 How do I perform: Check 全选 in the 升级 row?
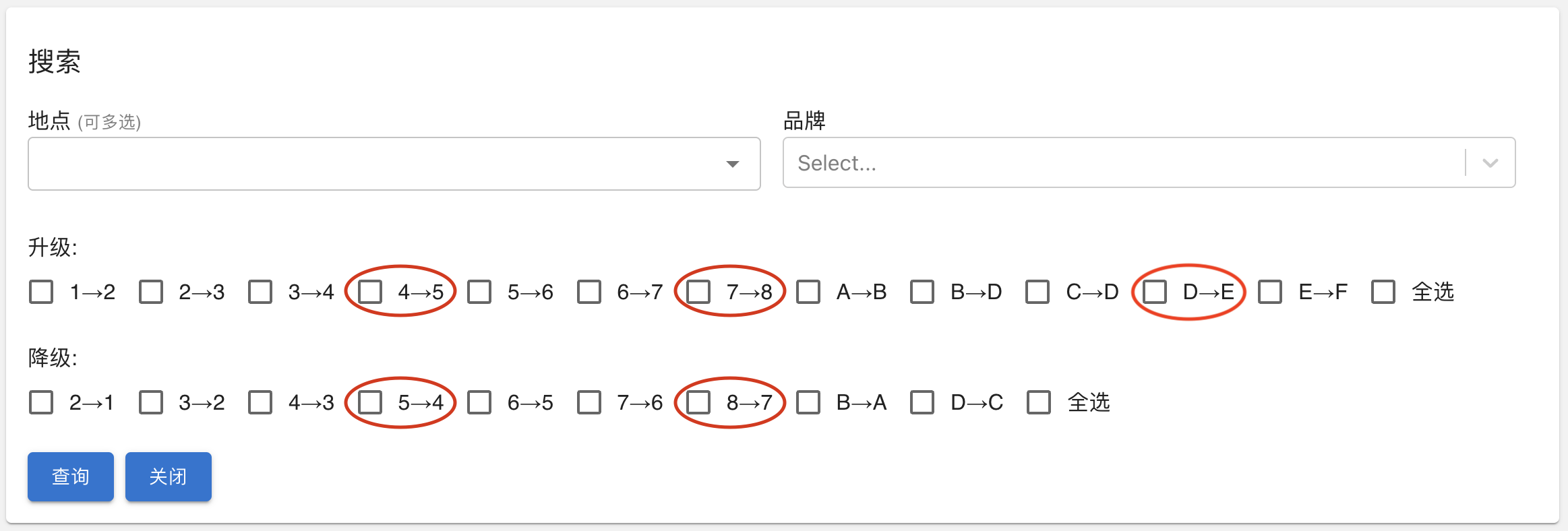pyautogui.click(x=1383, y=292)
